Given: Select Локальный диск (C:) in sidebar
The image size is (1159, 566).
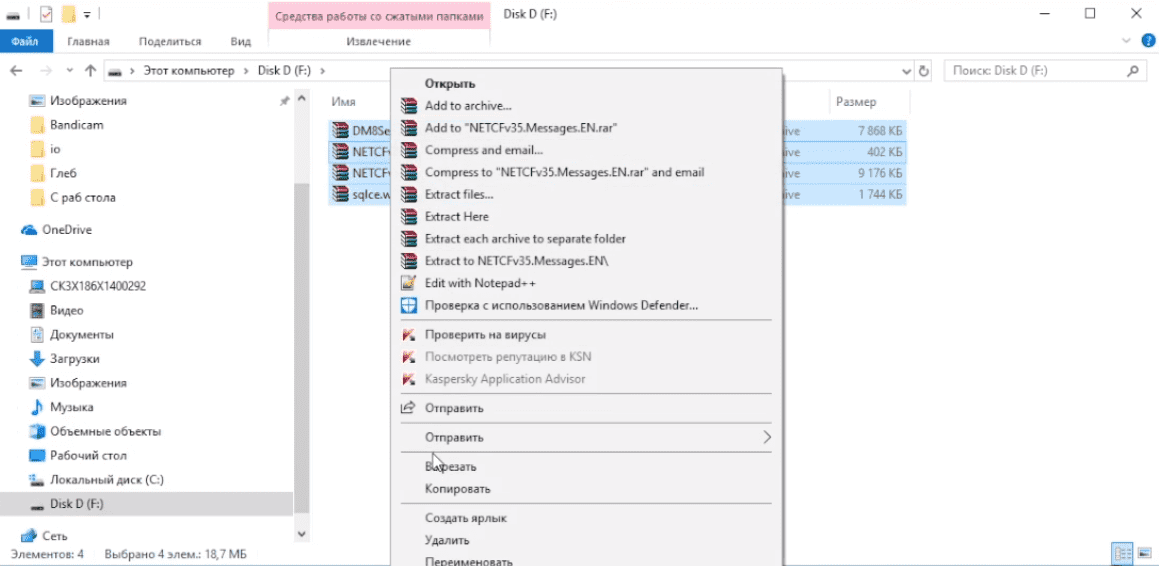Looking at the screenshot, I should coord(106,480).
